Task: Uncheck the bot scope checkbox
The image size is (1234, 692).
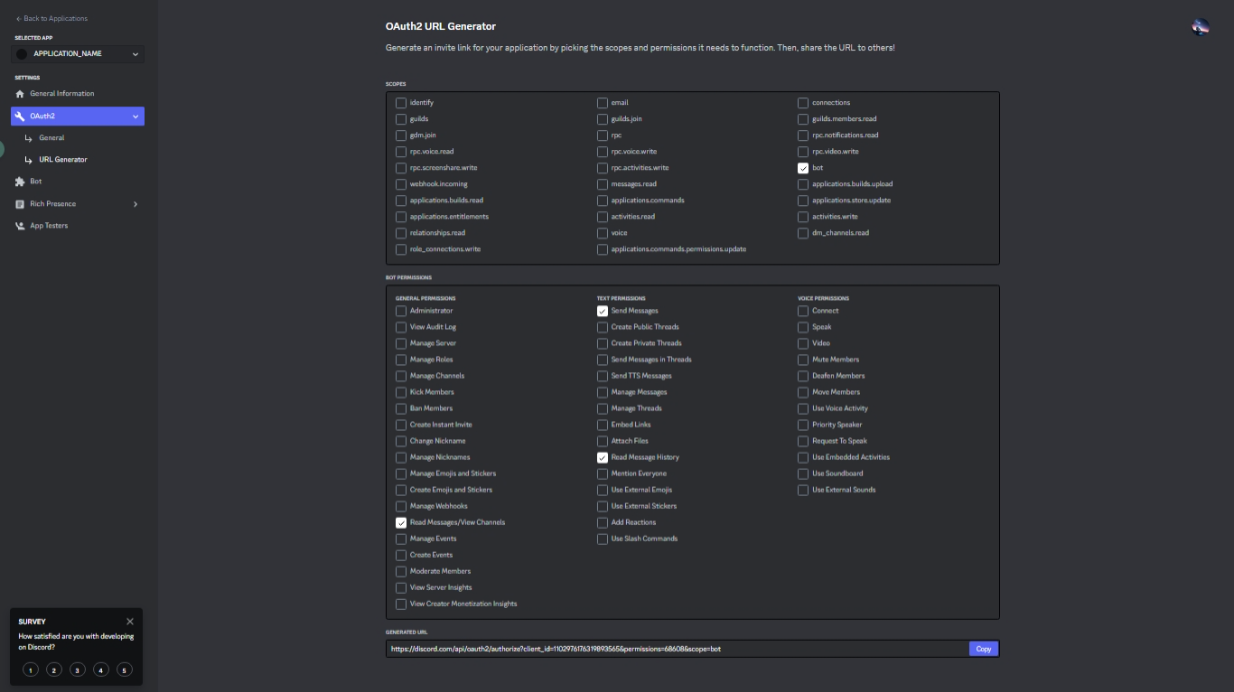Action: [803, 168]
